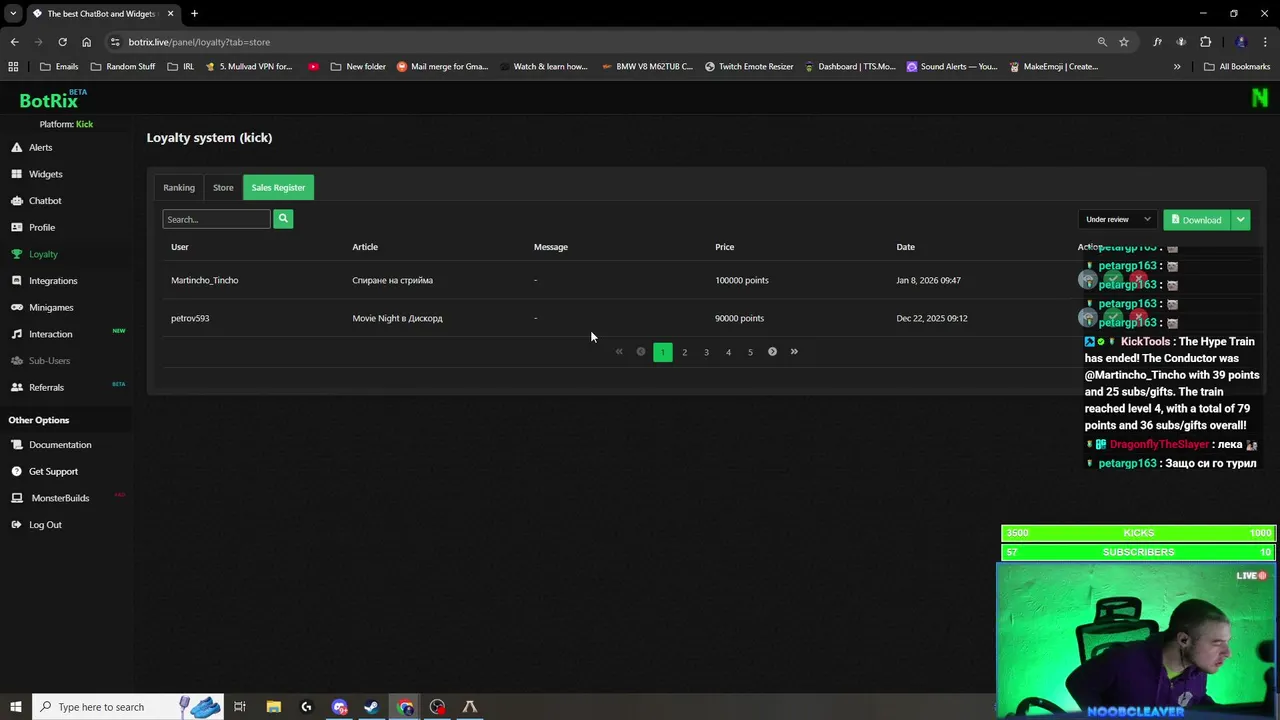This screenshot has height=720, width=1280.
Task: Open the Sound Alerts bookmark
Action: (952, 67)
